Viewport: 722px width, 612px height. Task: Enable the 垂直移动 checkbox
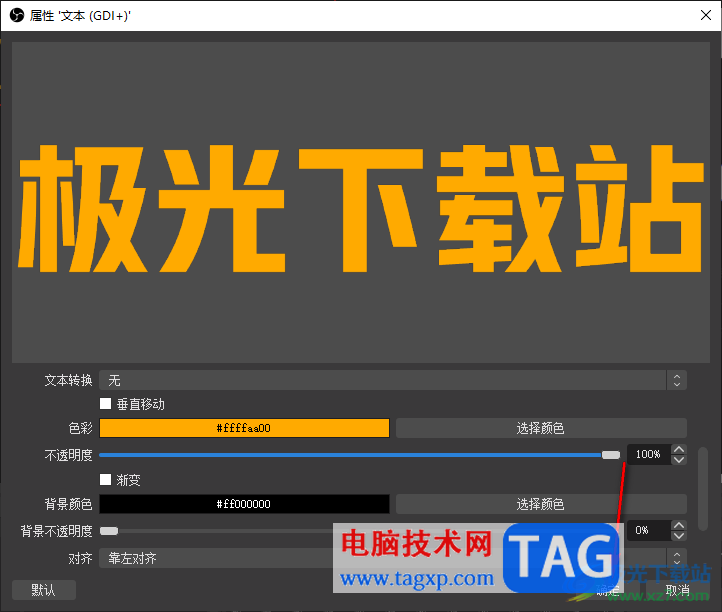(105, 404)
